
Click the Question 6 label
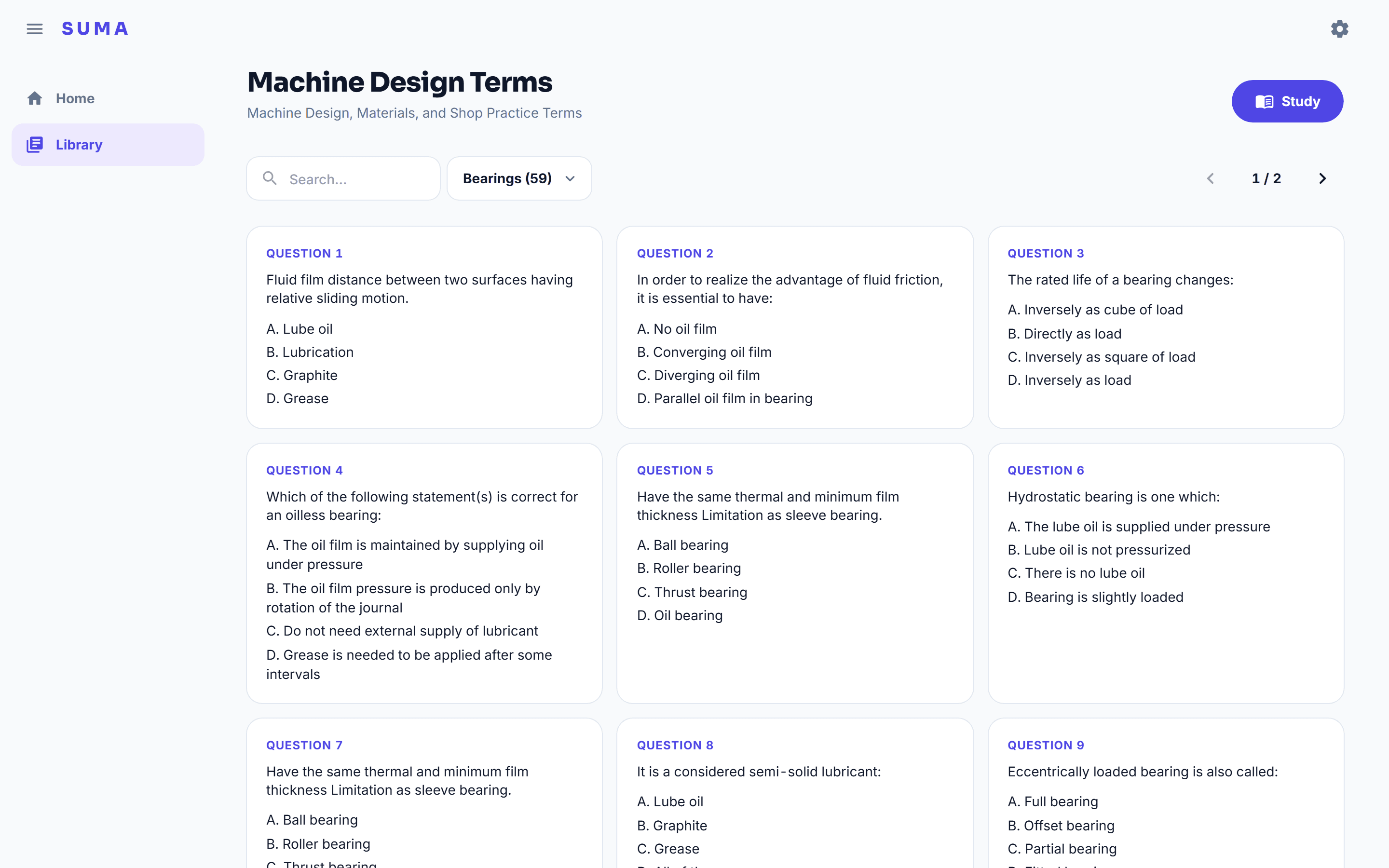click(x=1046, y=470)
